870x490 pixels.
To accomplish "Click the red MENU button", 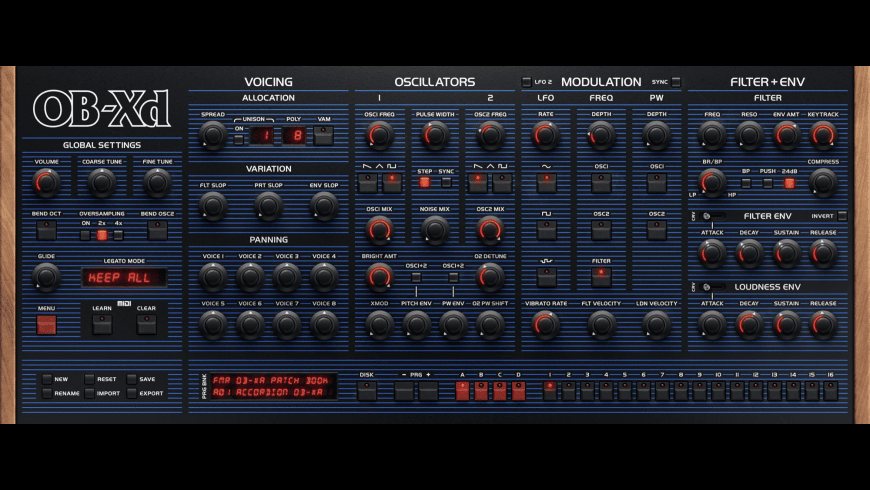I will 47,324.
